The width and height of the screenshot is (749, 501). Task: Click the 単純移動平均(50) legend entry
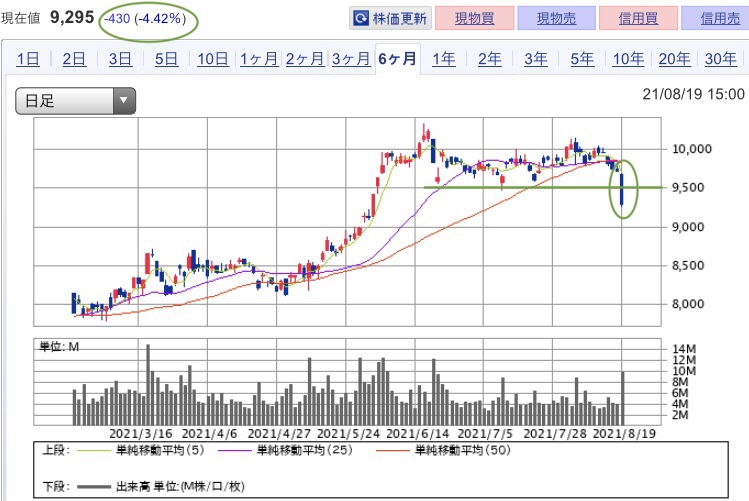point(443,450)
